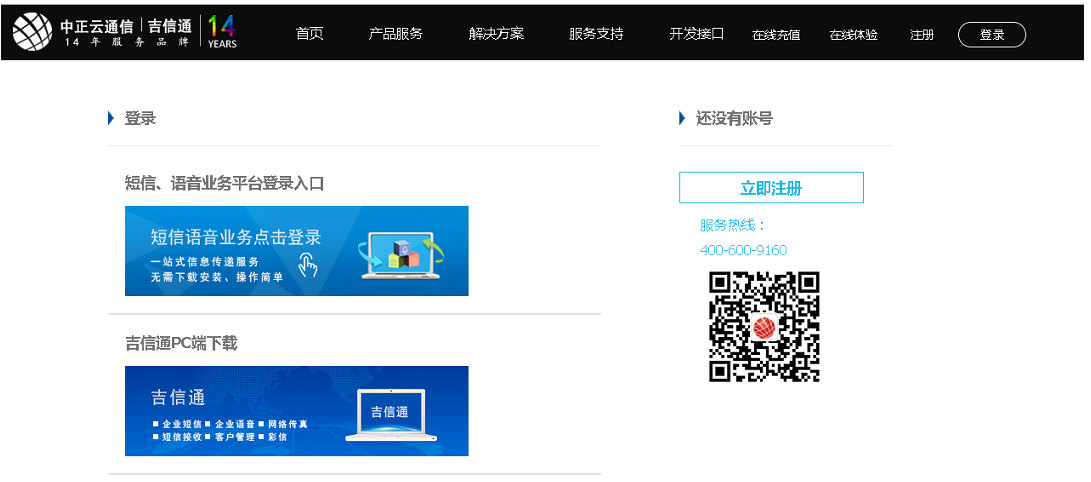The height and width of the screenshot is (482, 1091).
Task: Open the 解决方案 menu
Action: pos(496,33)
